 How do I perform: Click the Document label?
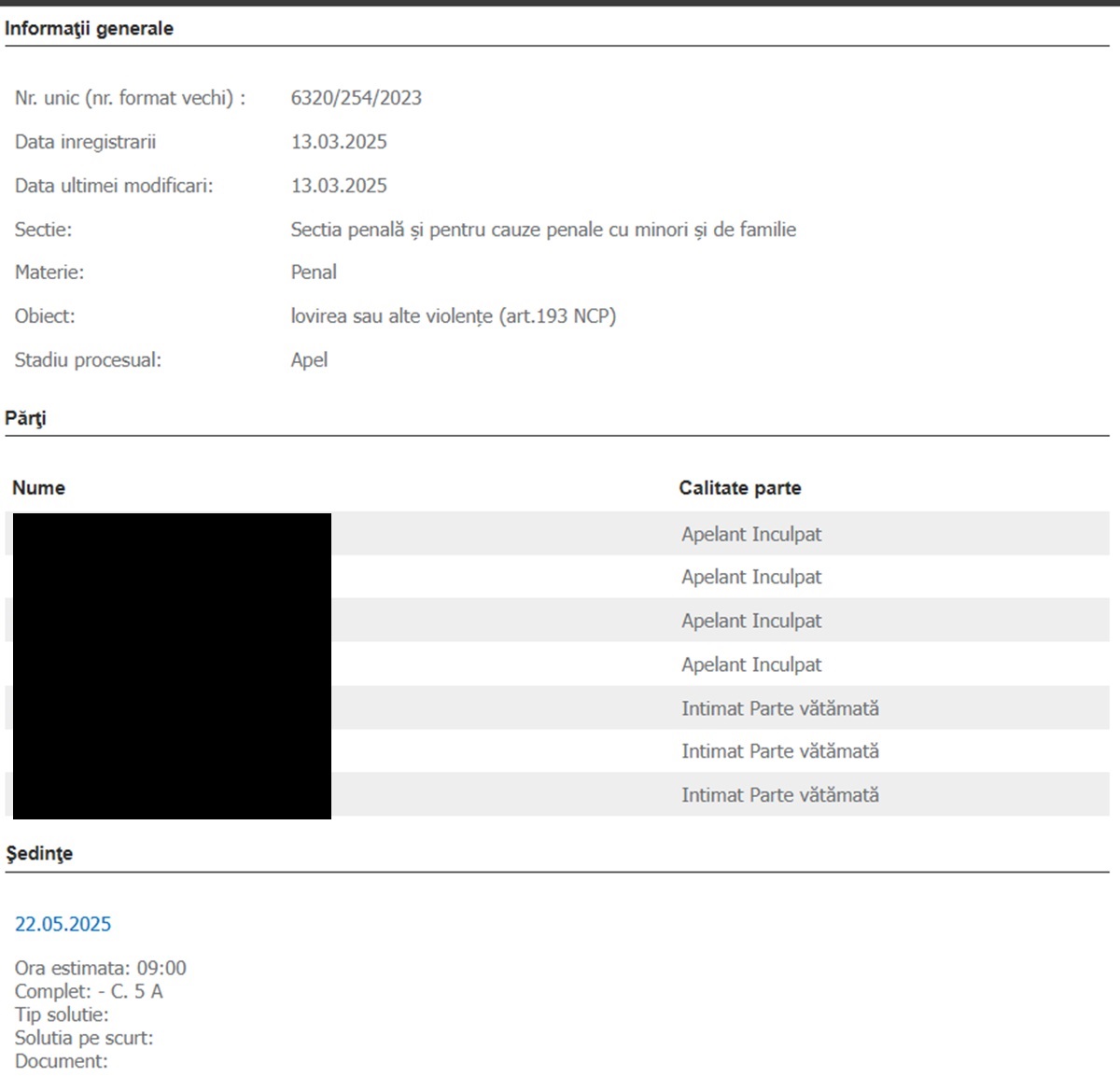[x=61, y=1061]
